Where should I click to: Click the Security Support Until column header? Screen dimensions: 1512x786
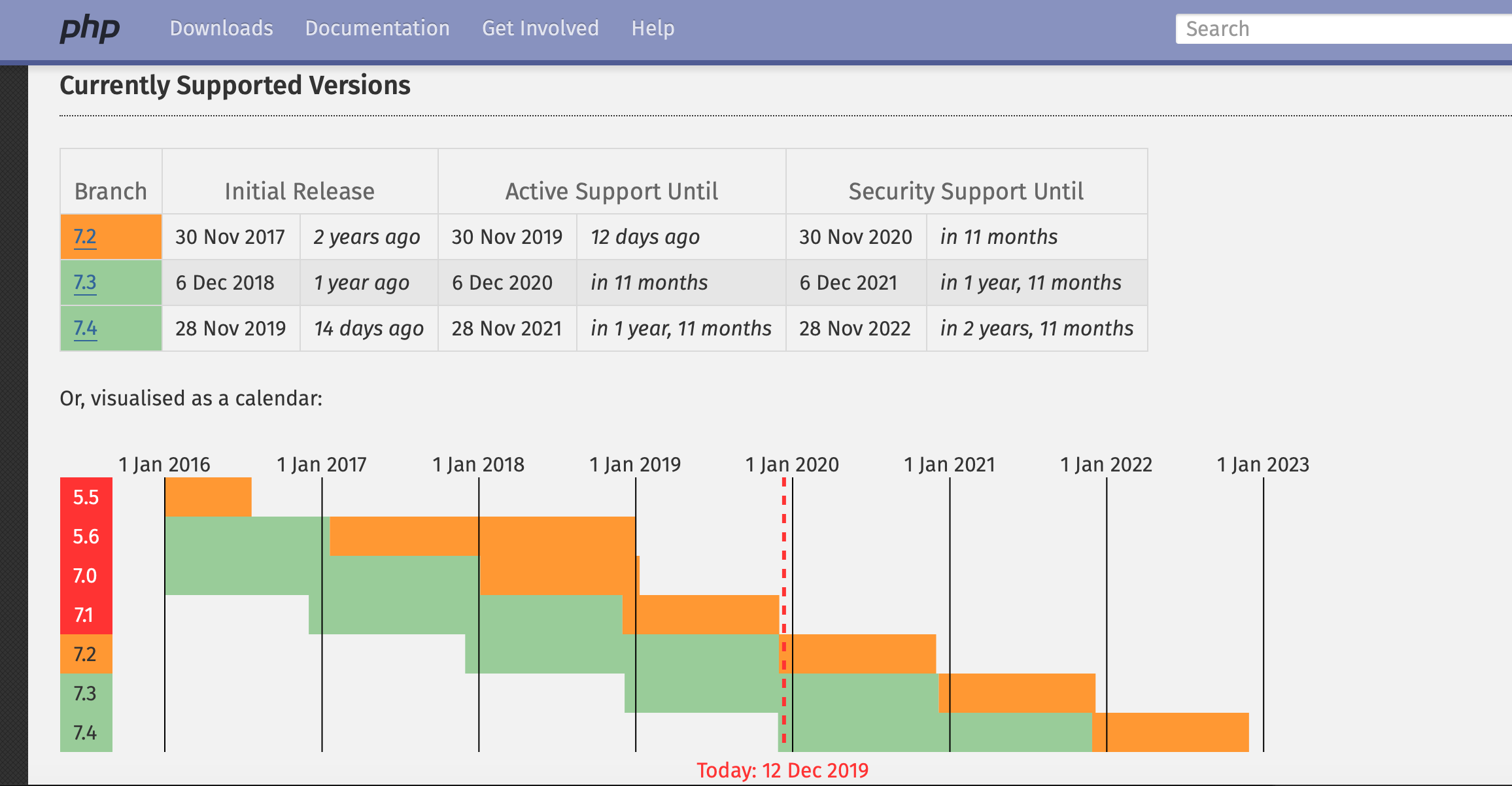(x=966, y=191)
